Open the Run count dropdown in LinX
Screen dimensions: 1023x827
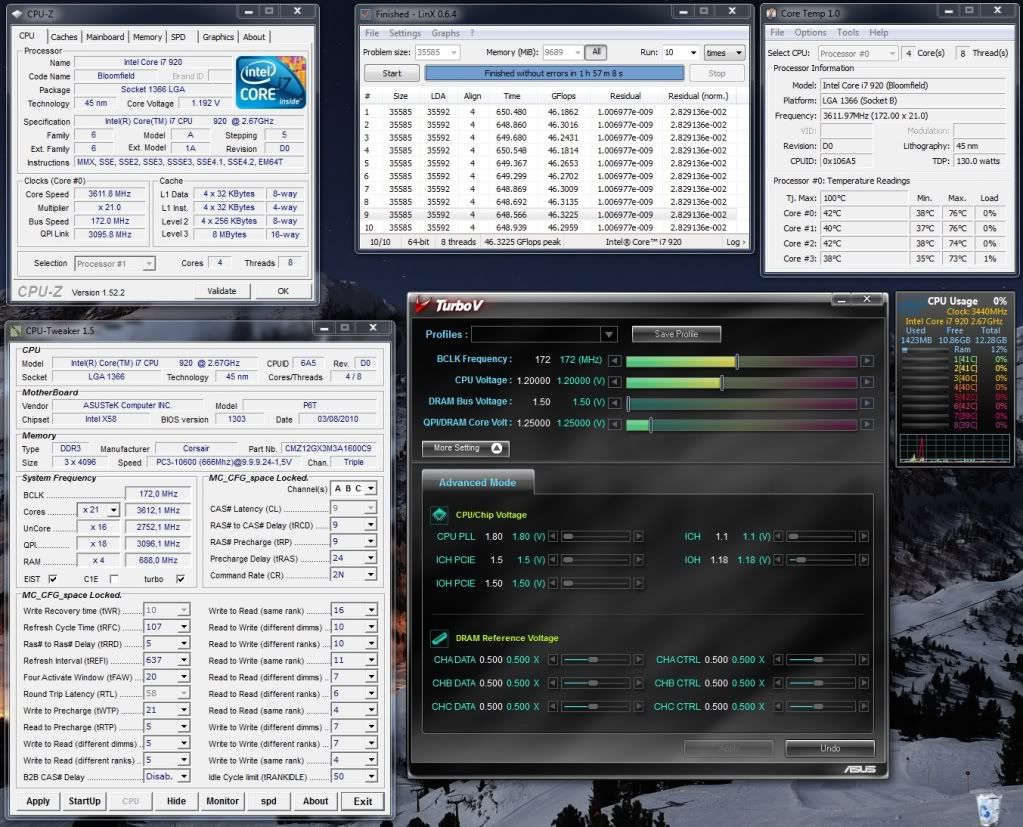coord(693,53)
